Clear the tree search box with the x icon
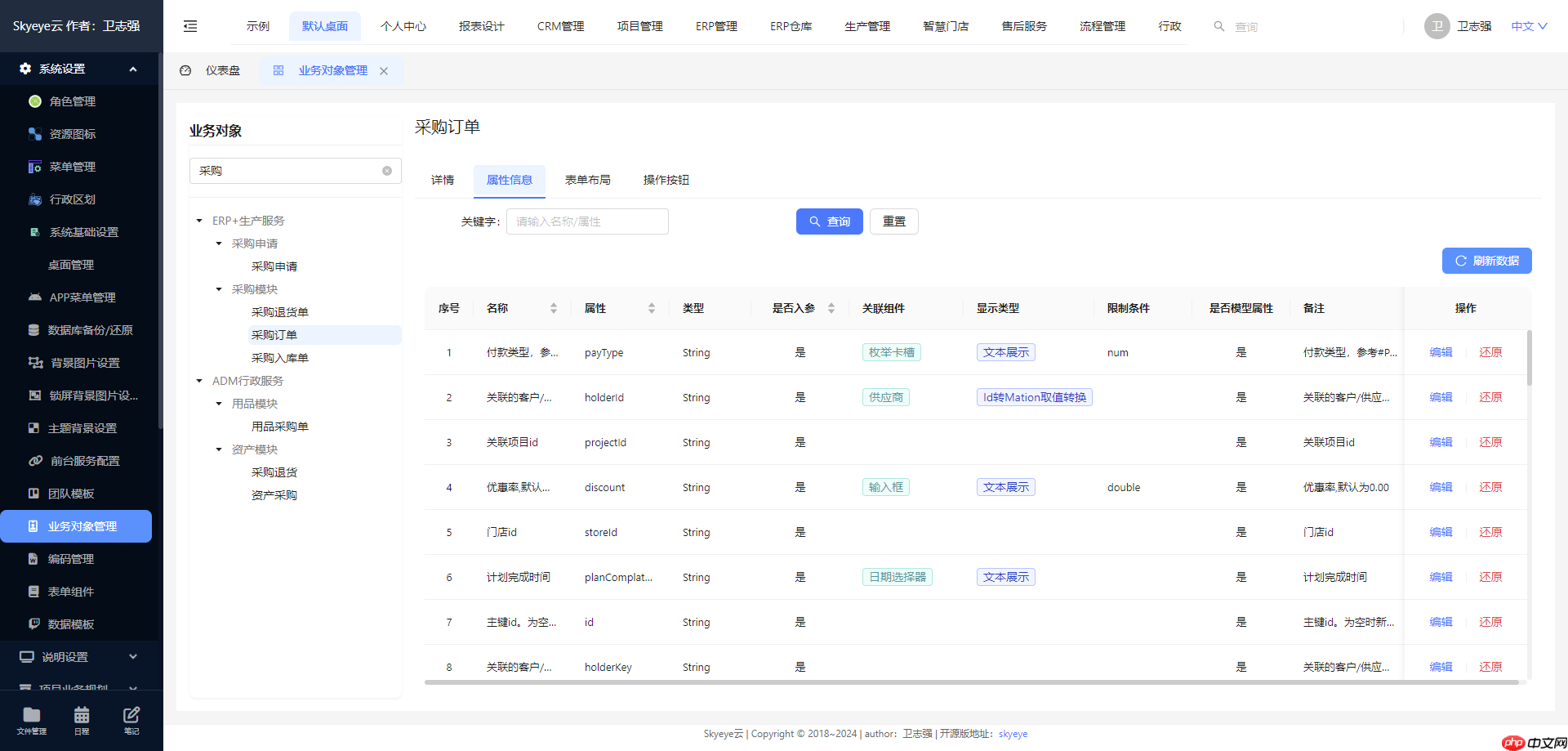The image size is (1568, 751). 386,171
